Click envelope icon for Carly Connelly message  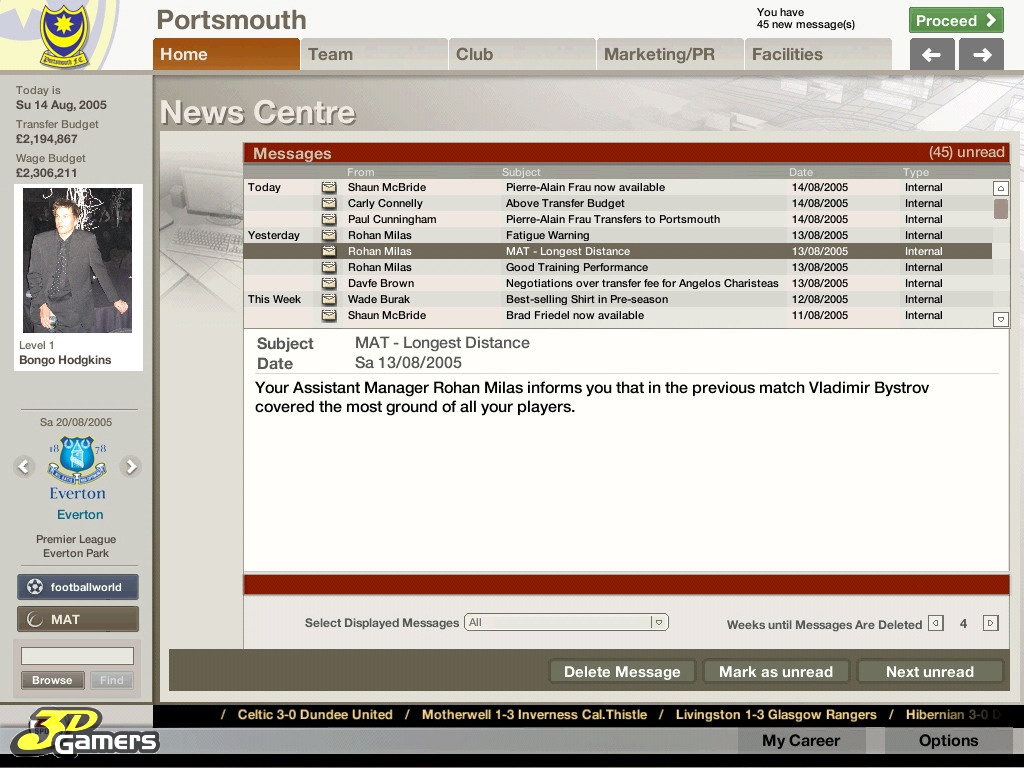click(328, 203)
